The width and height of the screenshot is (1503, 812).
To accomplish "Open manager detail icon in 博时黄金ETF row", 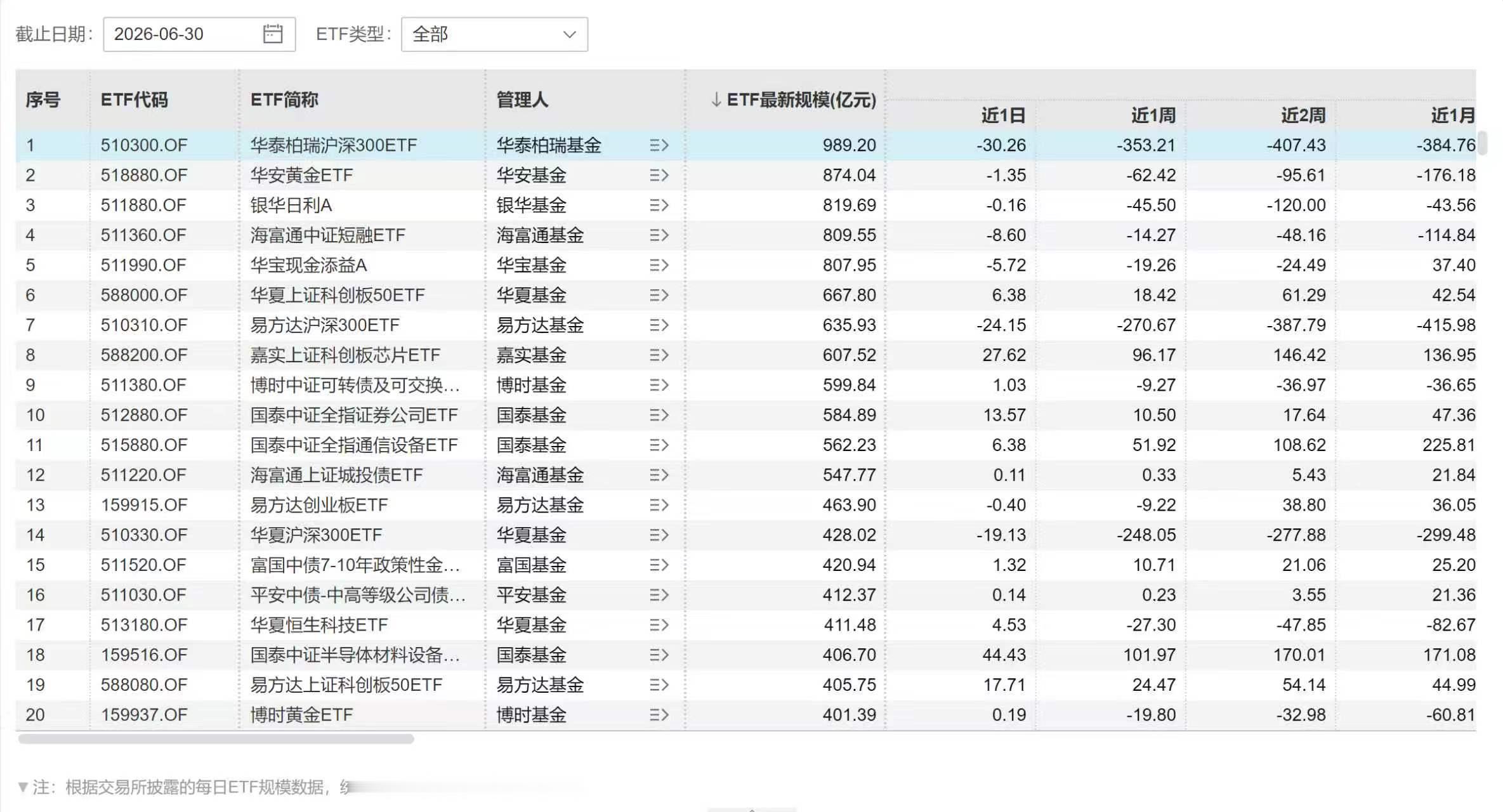I will (x=659, y=715).
